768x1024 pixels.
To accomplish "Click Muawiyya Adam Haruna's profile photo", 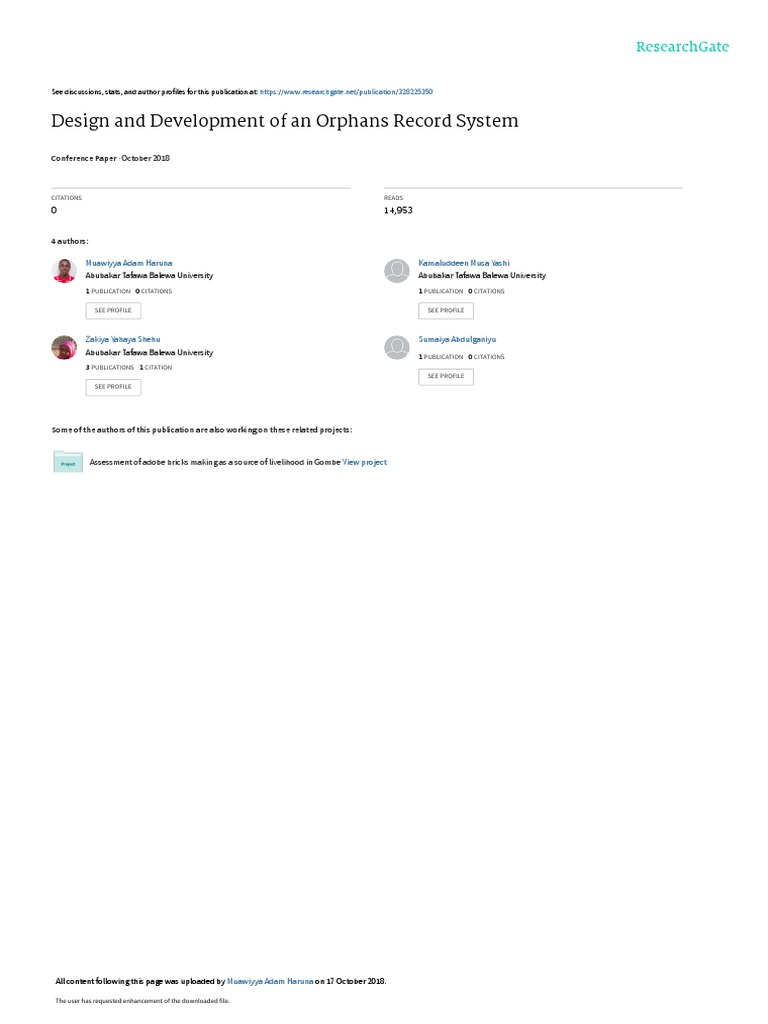I will [x=64, y=270].
